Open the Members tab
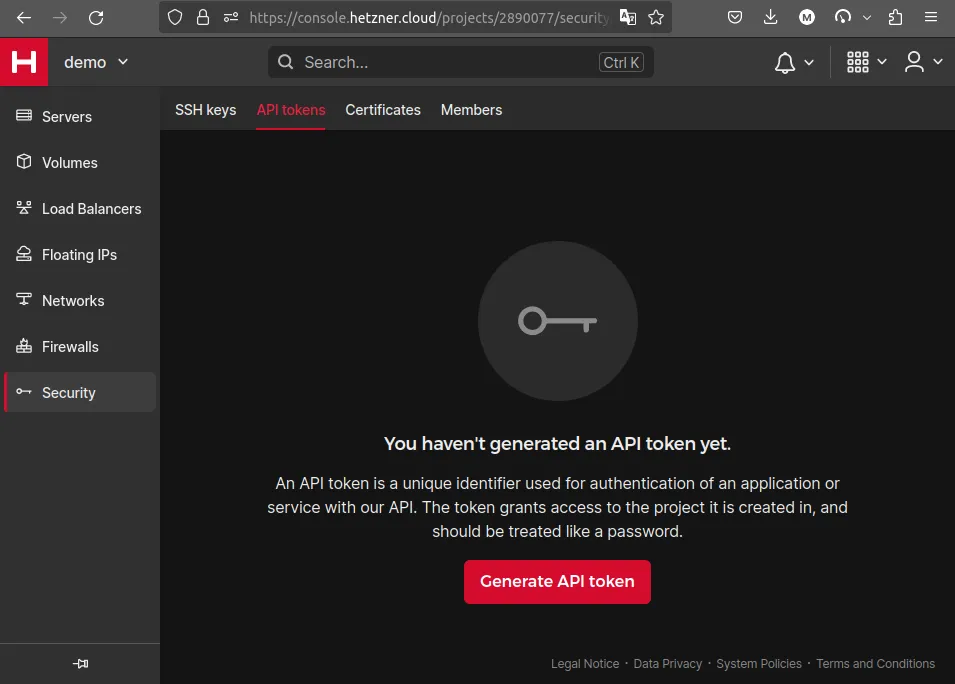 point(471,110)
